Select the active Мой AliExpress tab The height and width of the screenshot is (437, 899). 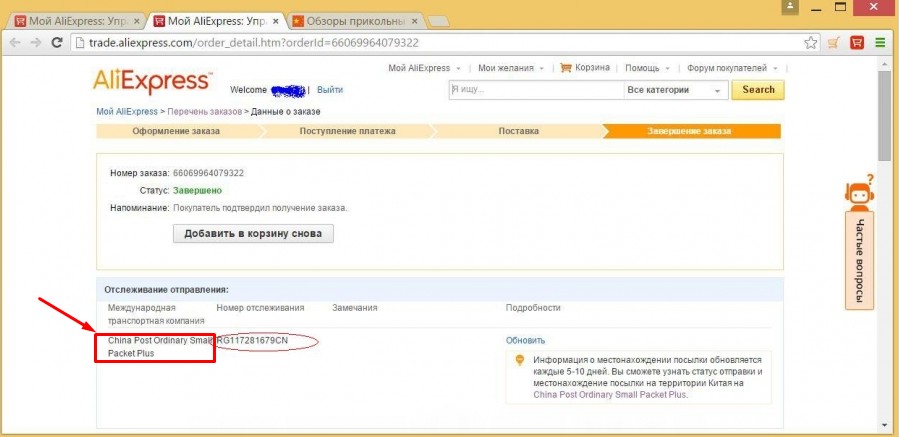(215, 21)
